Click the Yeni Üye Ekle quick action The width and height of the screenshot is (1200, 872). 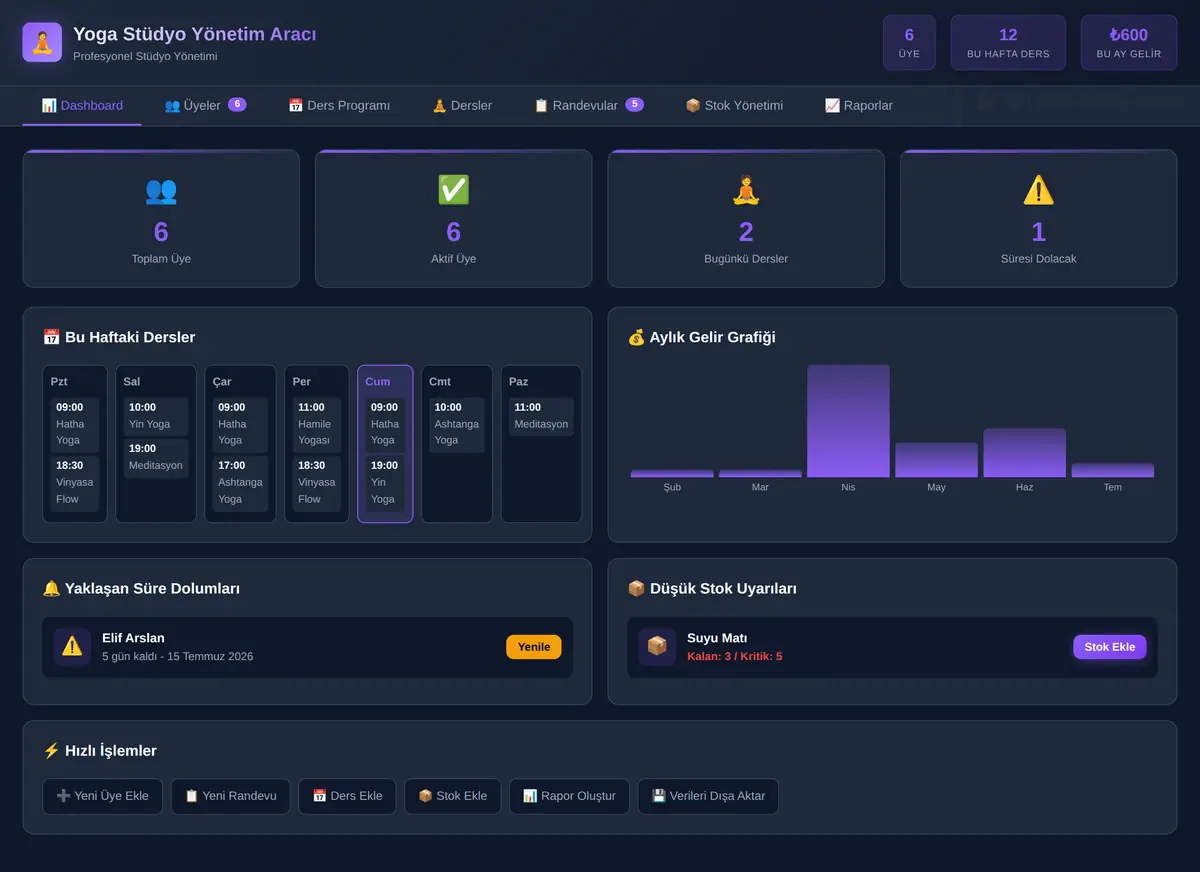click(x=102, y=796)
